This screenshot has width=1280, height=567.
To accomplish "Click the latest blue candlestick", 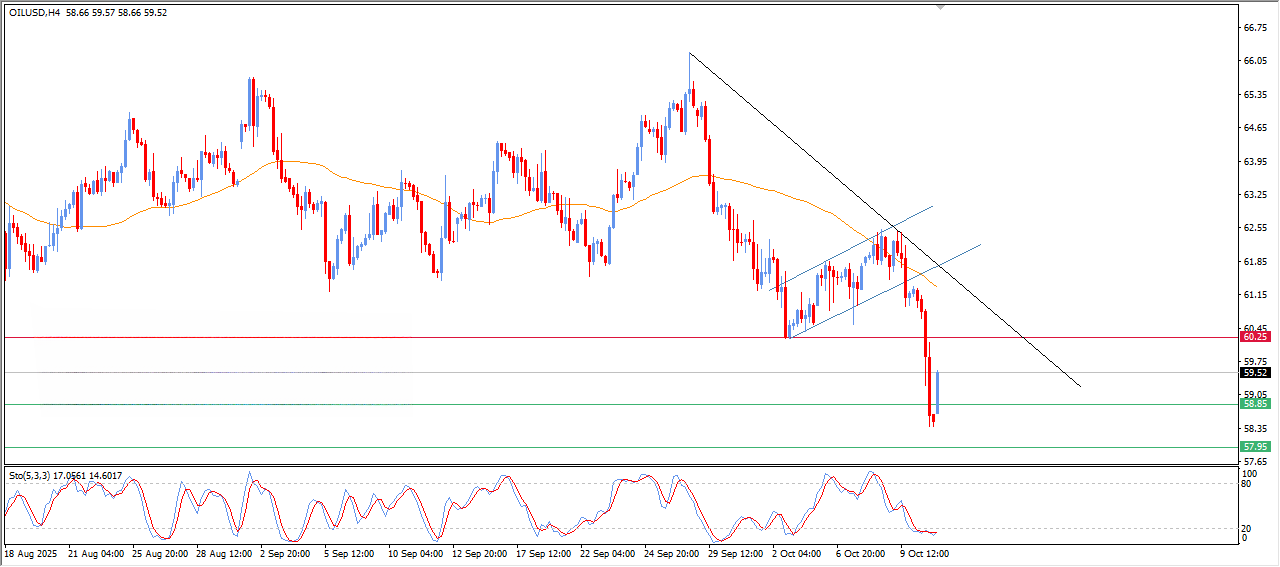I will tap(937, 390).
